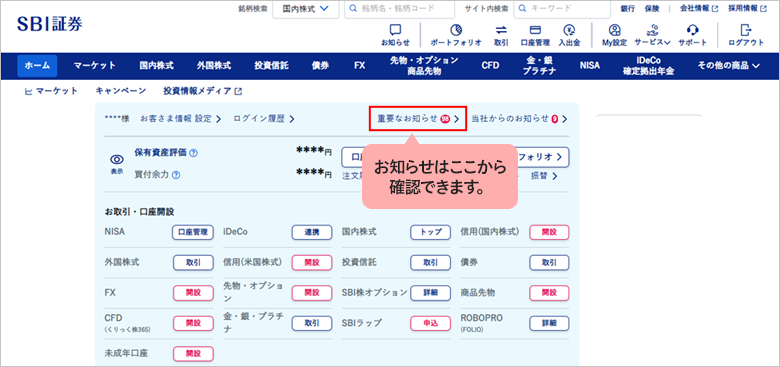
Task: Click the 未成年口座 開設 button
Action: tap(193, 354)
